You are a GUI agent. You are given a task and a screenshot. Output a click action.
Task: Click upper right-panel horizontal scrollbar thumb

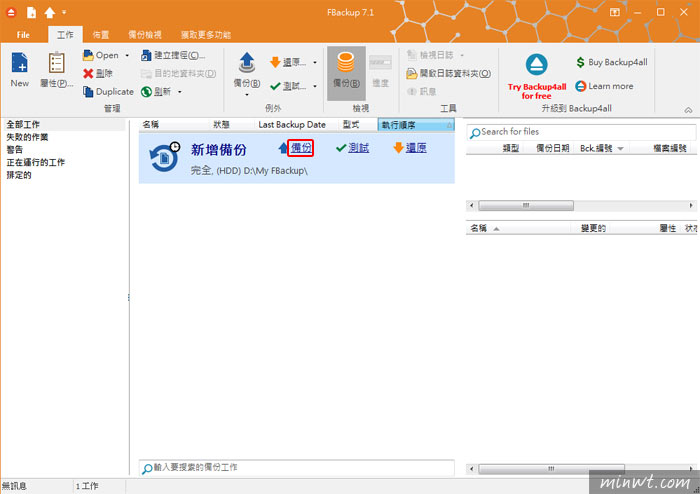click(x=526, y=206)
